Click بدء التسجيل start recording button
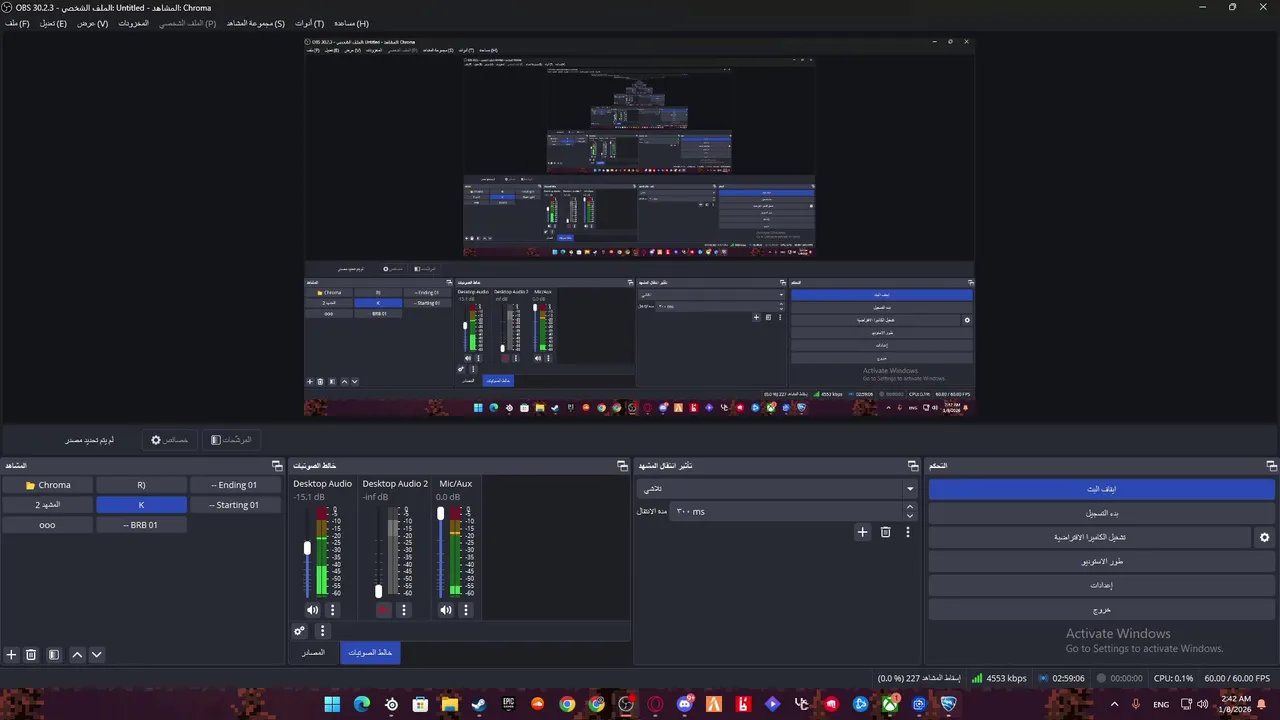Image resolution: width=1280 pixels, height=720 pixels. (x=1101, y=513)
